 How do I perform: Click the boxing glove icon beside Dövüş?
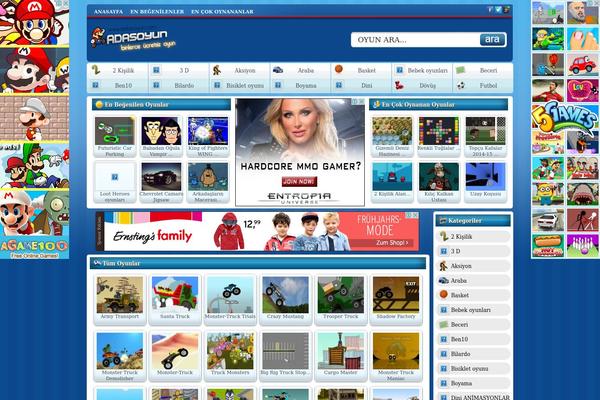[399, 85]
